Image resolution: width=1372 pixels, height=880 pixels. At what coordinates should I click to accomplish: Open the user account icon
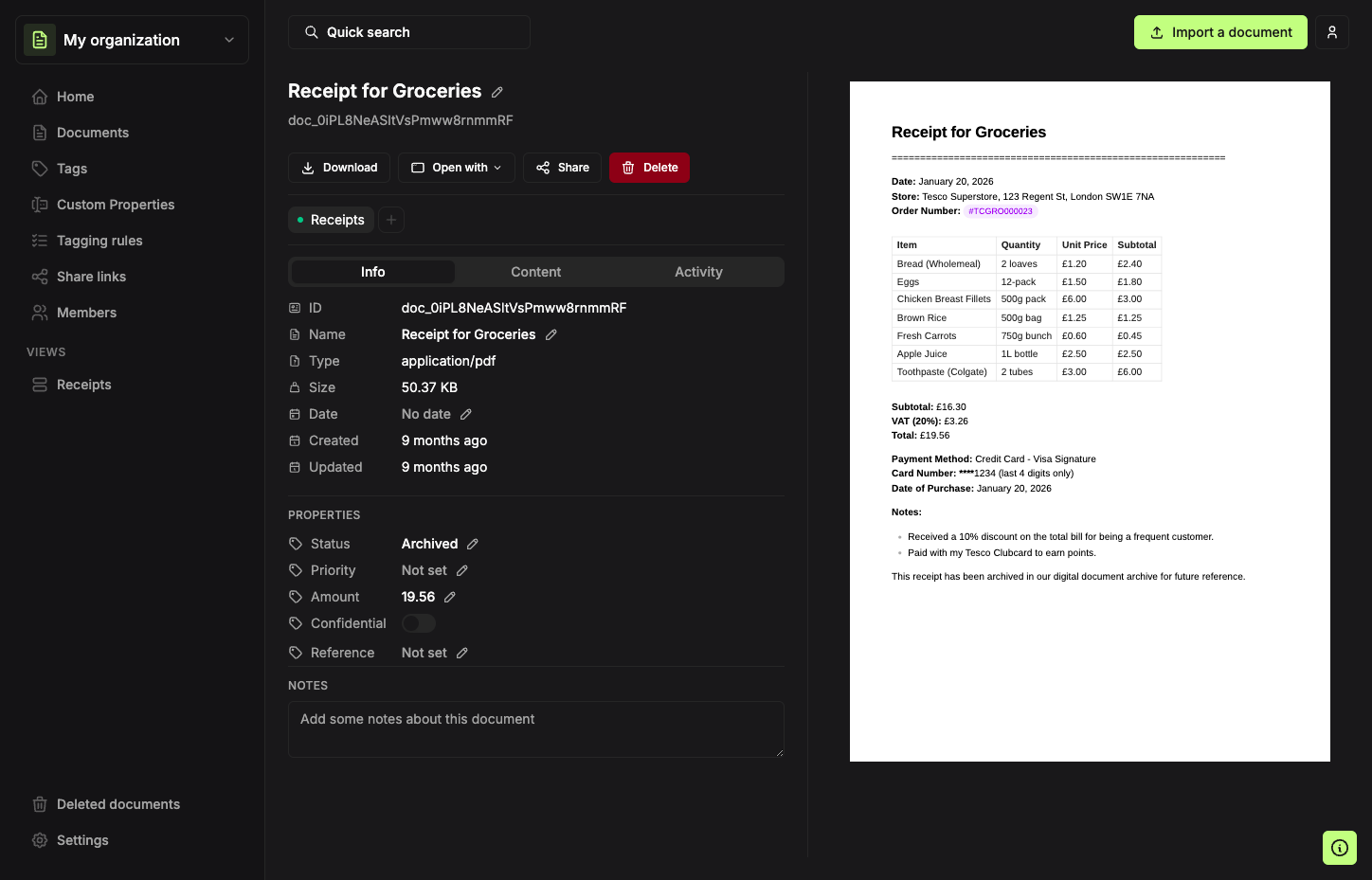point(1332,32)
